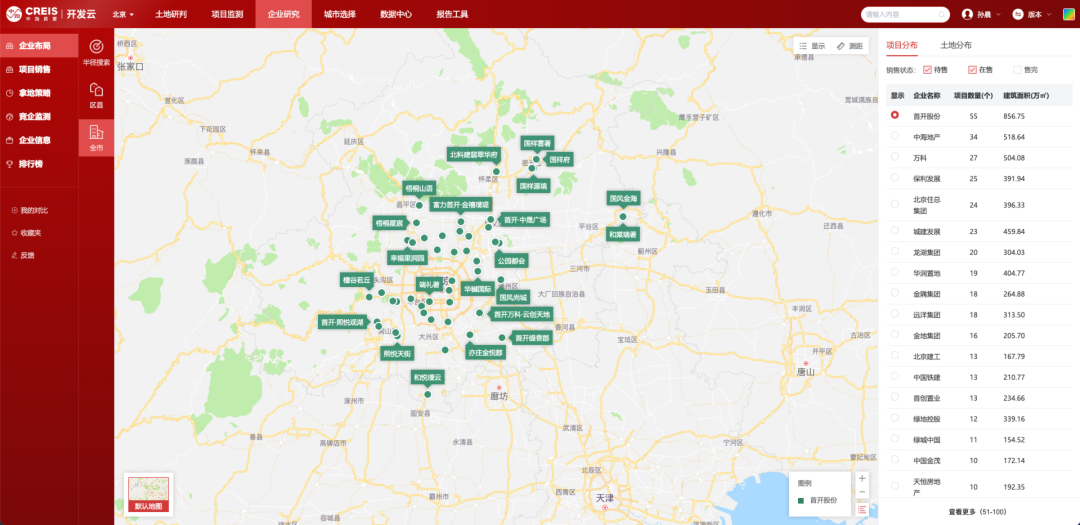The image size is (1080, 525).
Task: Click the 檀谷若丘 project marker
Action: tap(357, 280)
